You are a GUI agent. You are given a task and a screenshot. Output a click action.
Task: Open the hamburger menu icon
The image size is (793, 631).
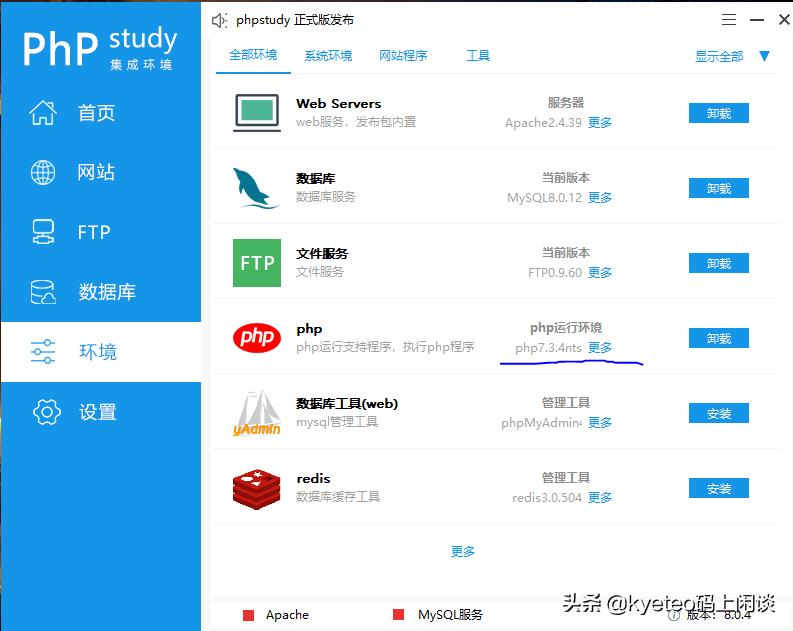[729, 20]
